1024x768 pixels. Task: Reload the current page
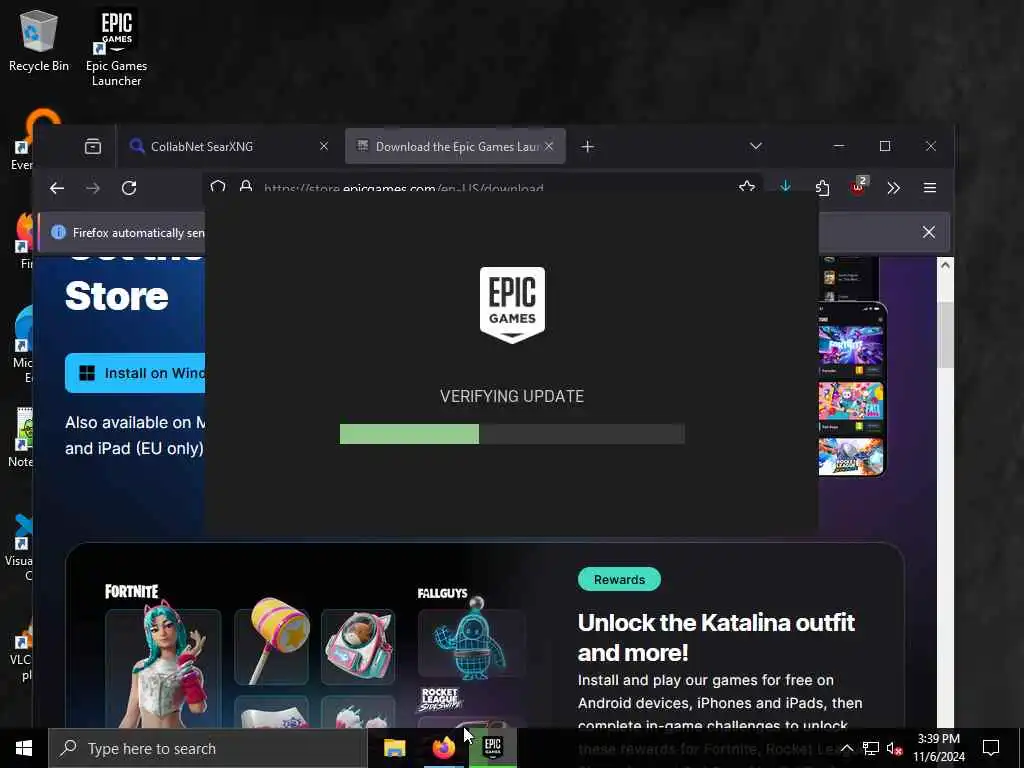point(129,188)
